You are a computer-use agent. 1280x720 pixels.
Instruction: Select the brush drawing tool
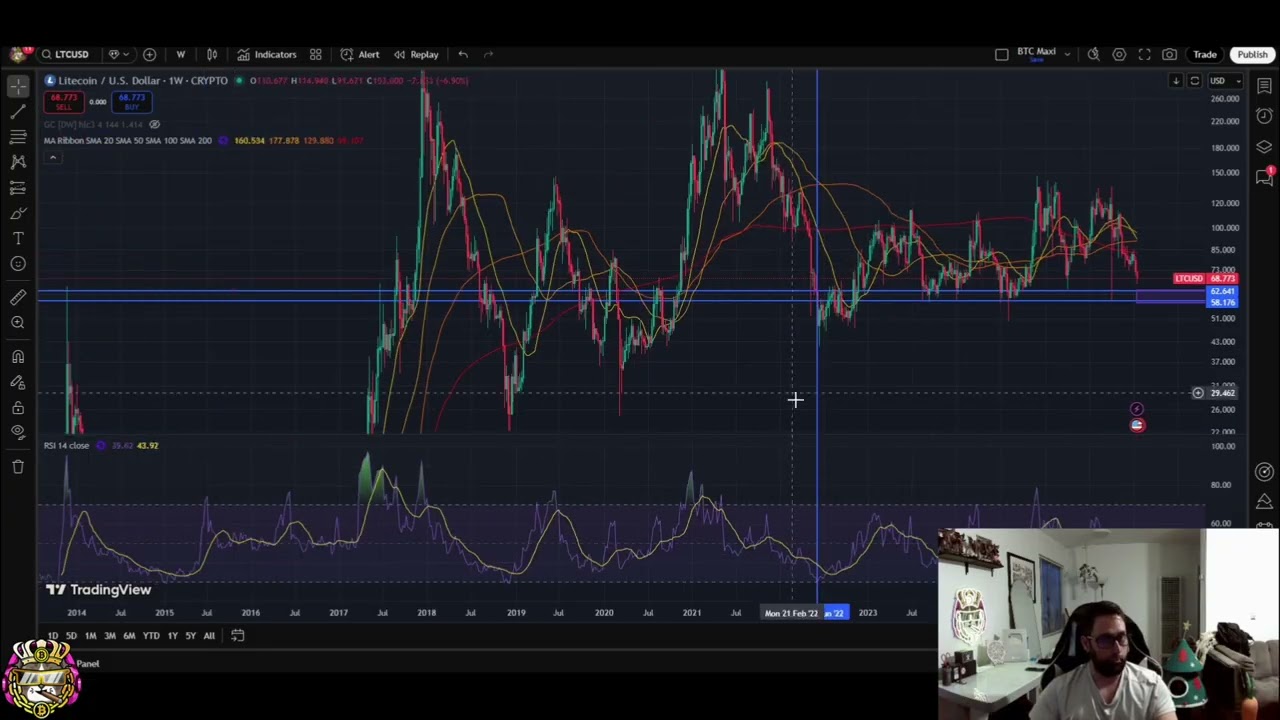(x=18, y=212)
